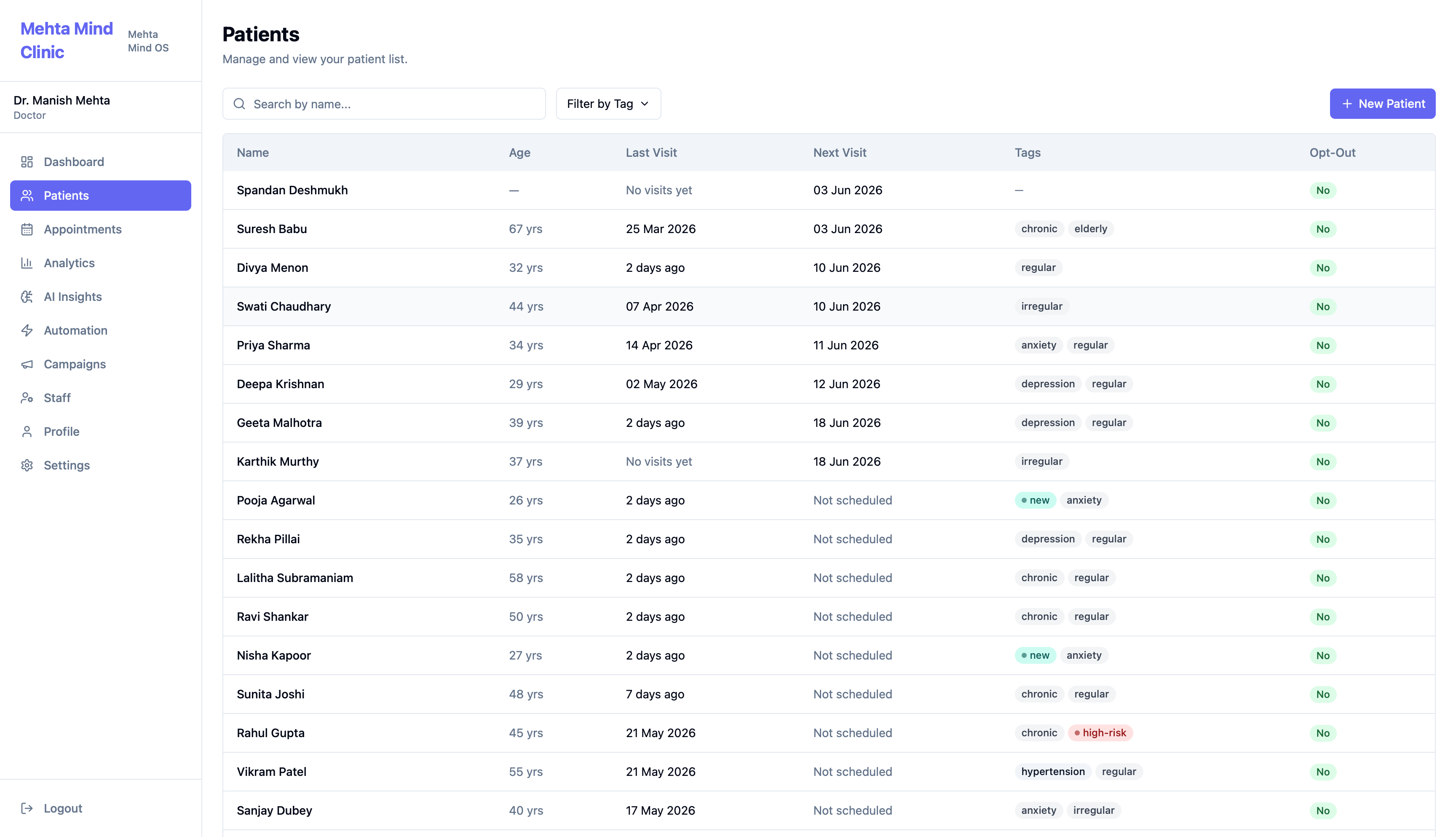Image resolution: width=1456 pixels, height=837 pixels.
Task: Open the Dashboard page
Action: (101, 161)
